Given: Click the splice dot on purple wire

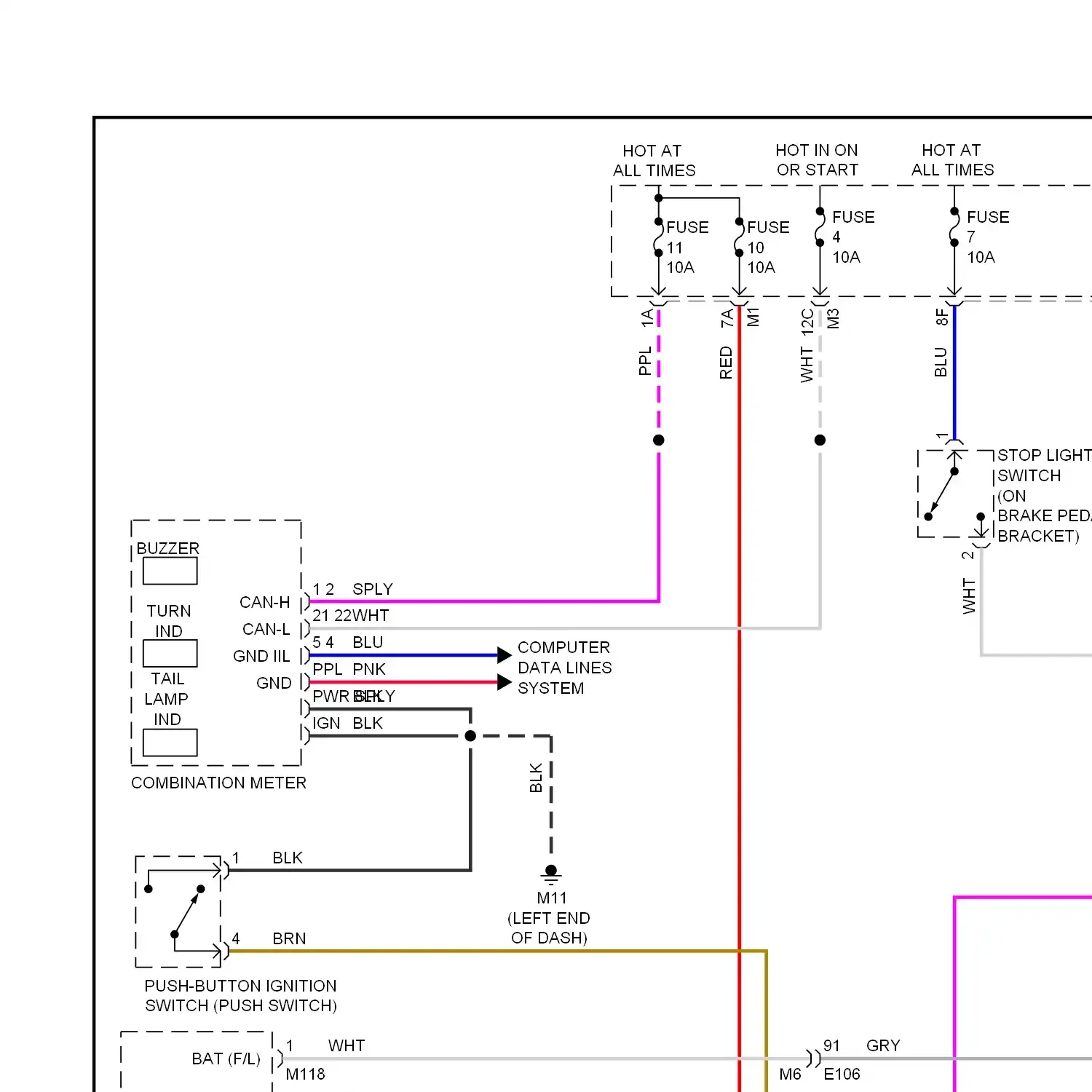Looking at the screenshot, I should pyautogui.click(x=659, y=440).
